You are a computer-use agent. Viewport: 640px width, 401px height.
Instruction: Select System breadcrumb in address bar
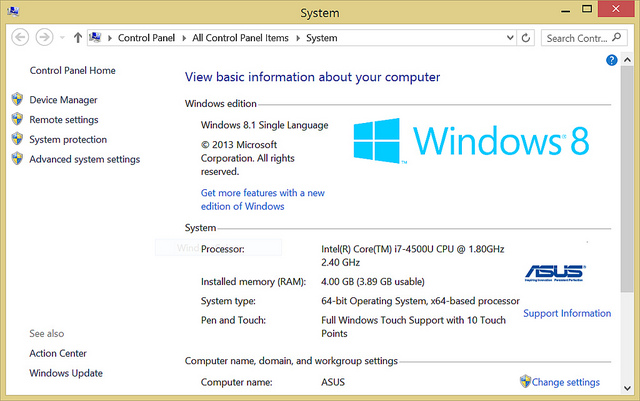point(322,38)
